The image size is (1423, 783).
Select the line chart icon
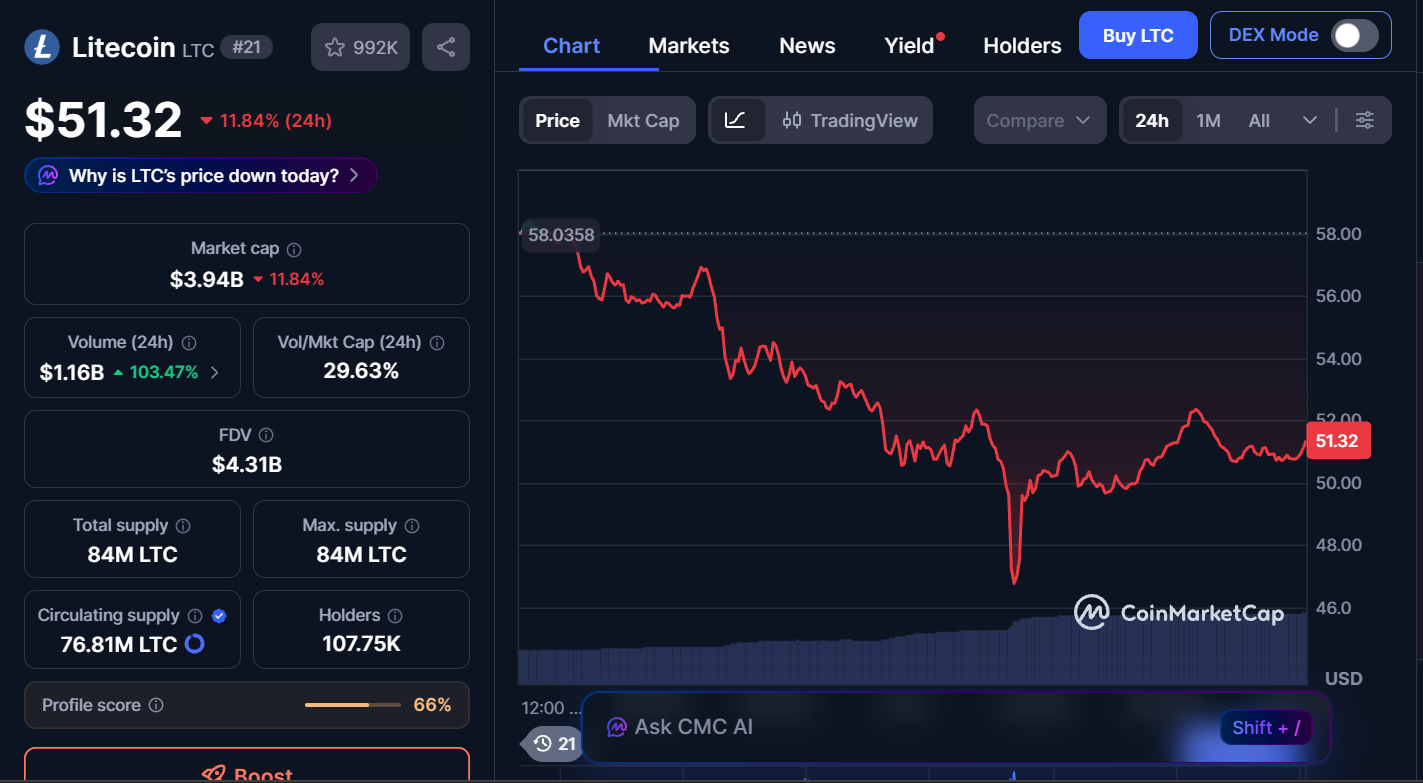735,121
